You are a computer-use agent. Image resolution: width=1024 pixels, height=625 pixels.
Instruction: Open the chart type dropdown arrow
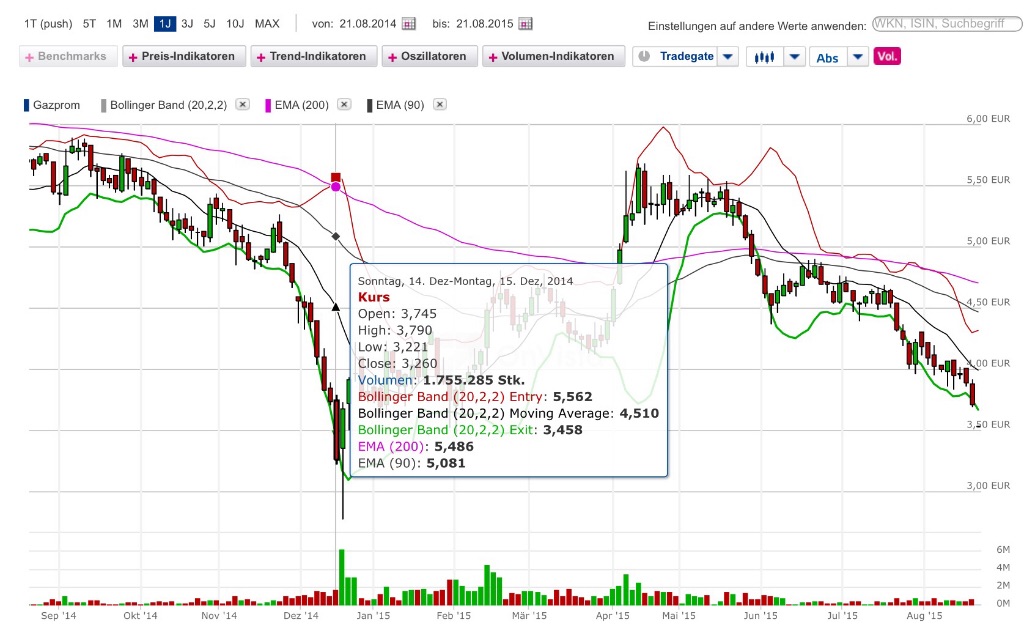(794, 56)
